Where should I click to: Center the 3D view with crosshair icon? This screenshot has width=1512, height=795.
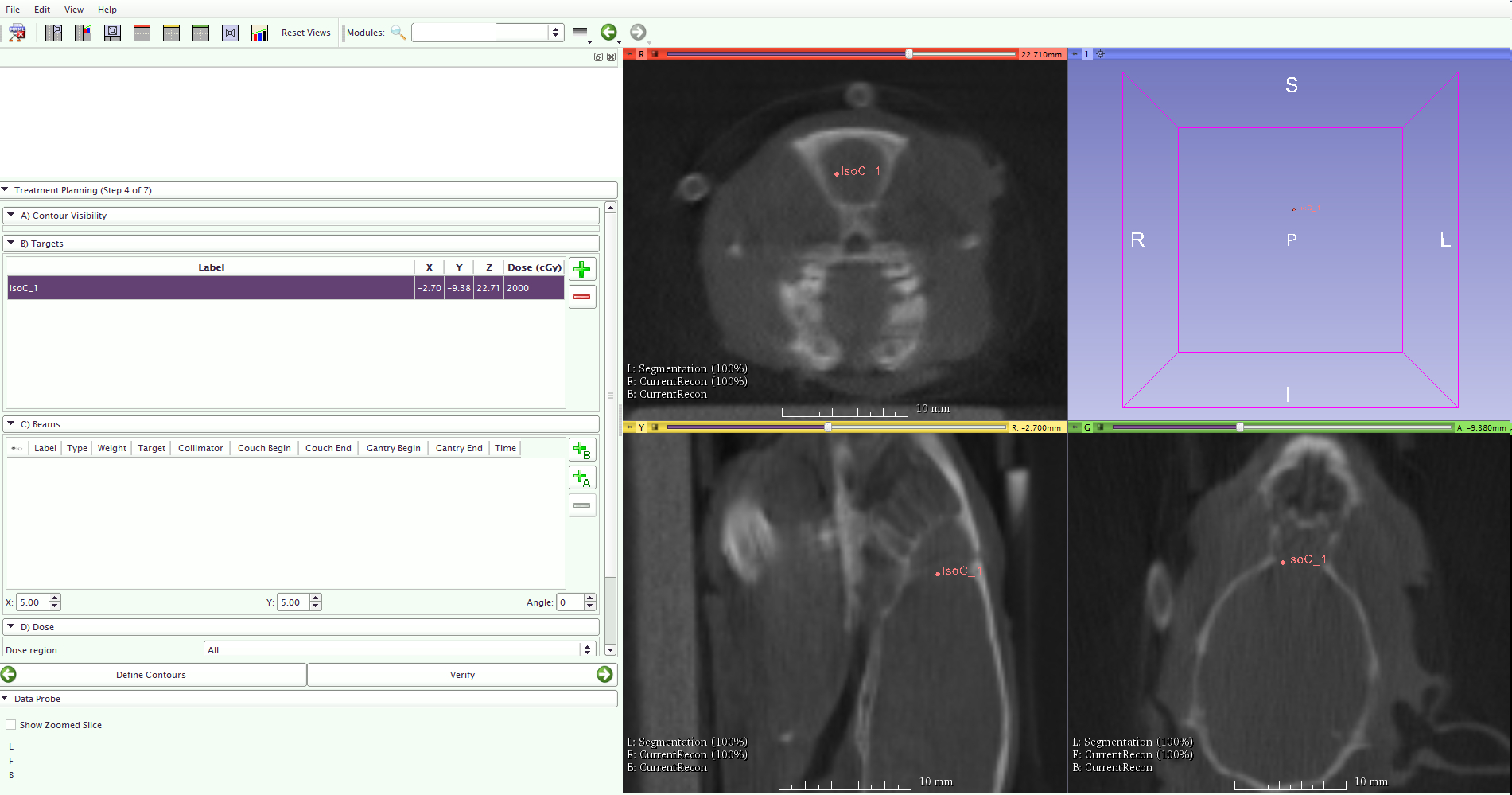point(1101,54)
